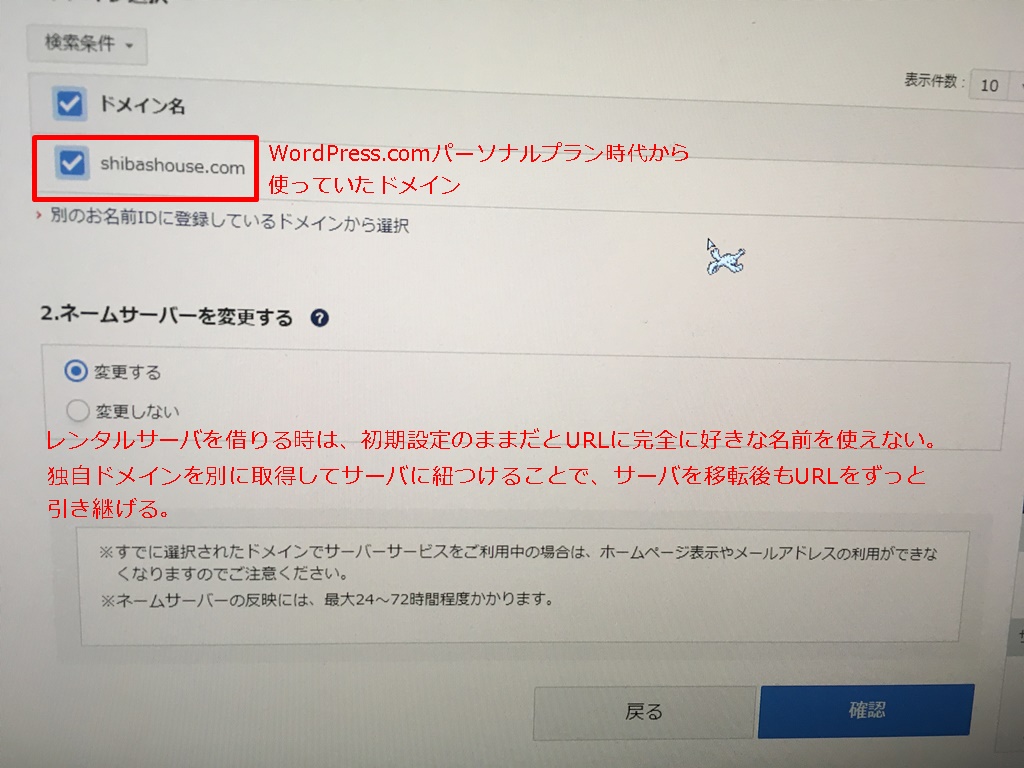Click the 2.ネームサーバーを変更する heading
Screen dimensions: 1024x768
(167, 315)
